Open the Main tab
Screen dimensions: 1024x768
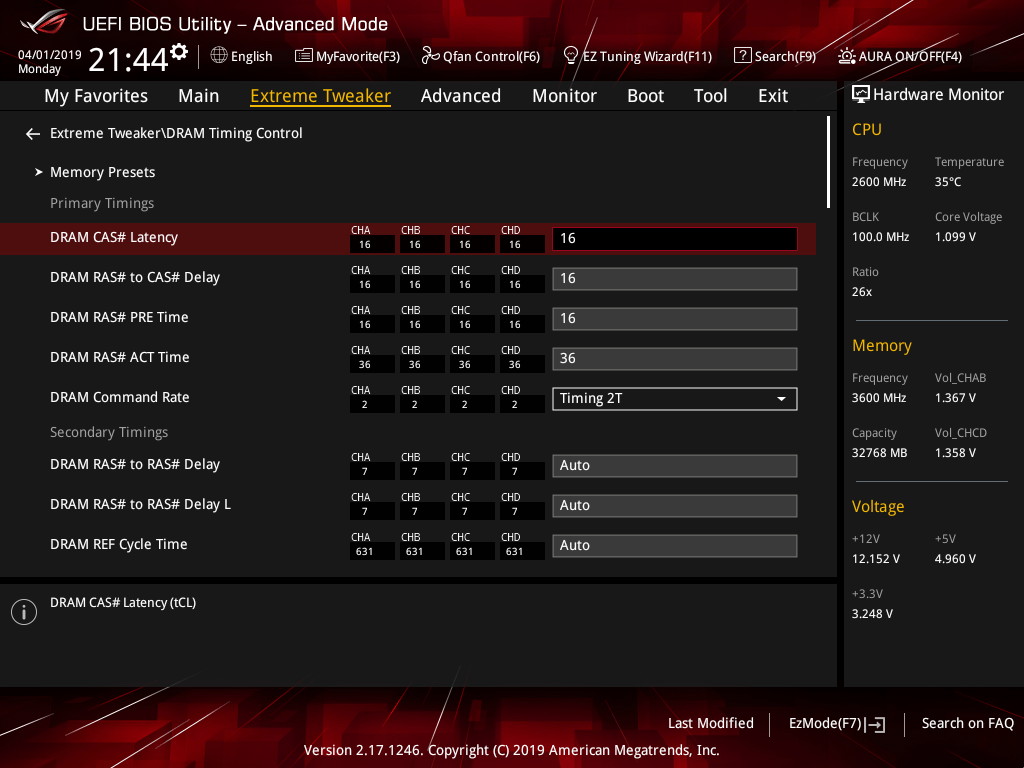199,96
